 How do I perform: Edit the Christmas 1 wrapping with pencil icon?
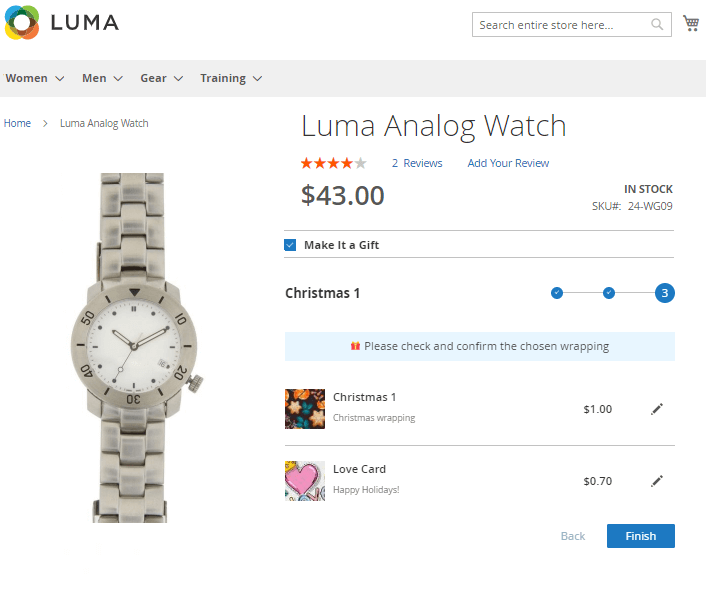(657, 409)
